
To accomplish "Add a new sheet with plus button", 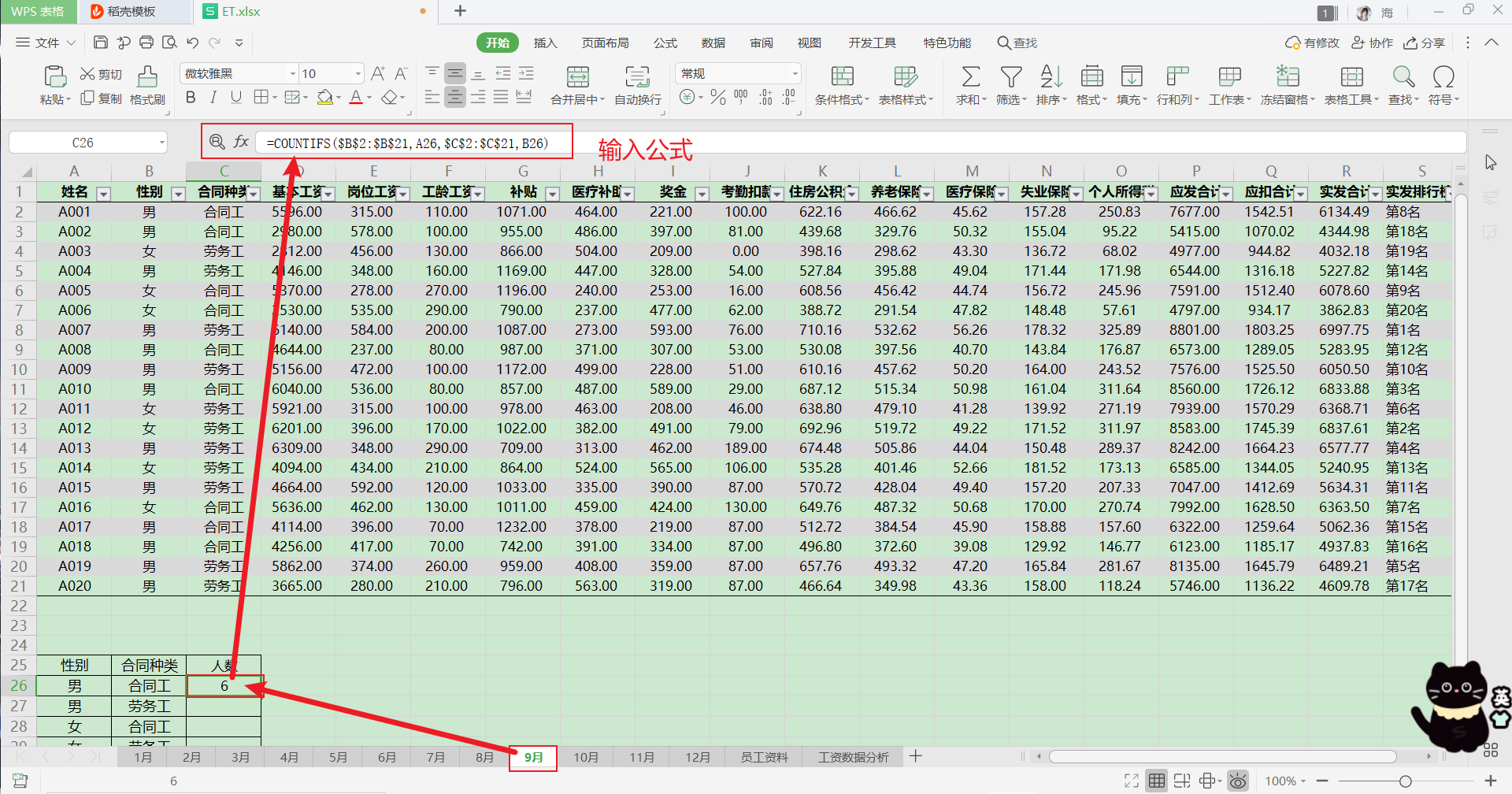I will tap(915, 756).
